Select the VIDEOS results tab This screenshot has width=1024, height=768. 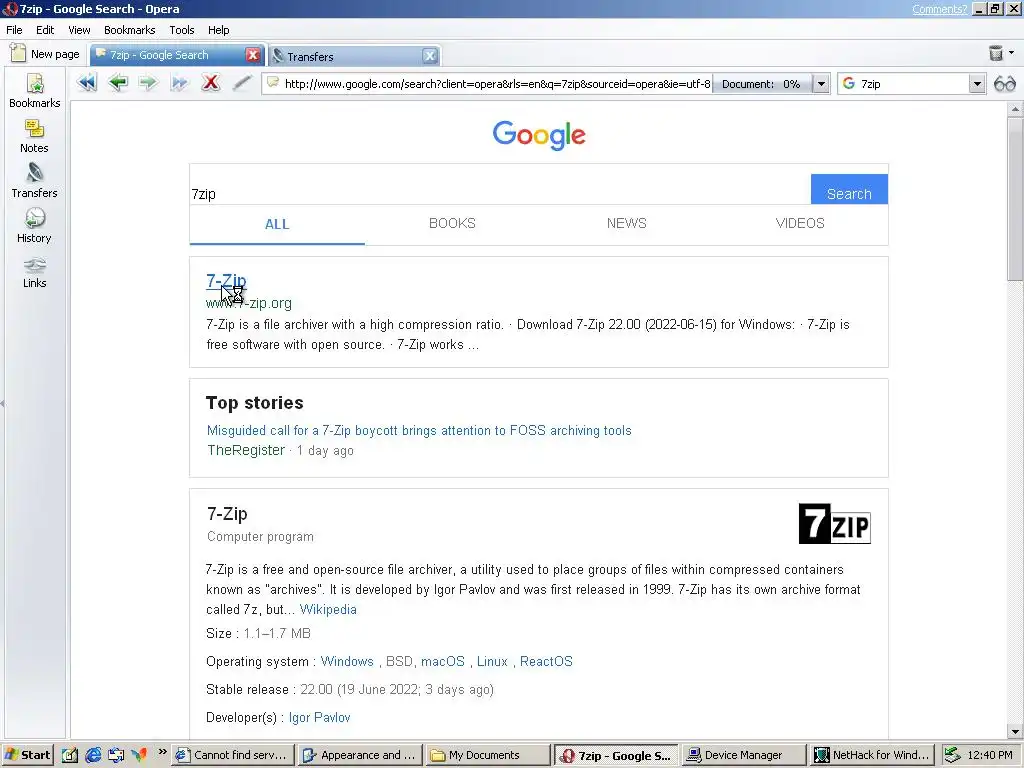[800, 223]
